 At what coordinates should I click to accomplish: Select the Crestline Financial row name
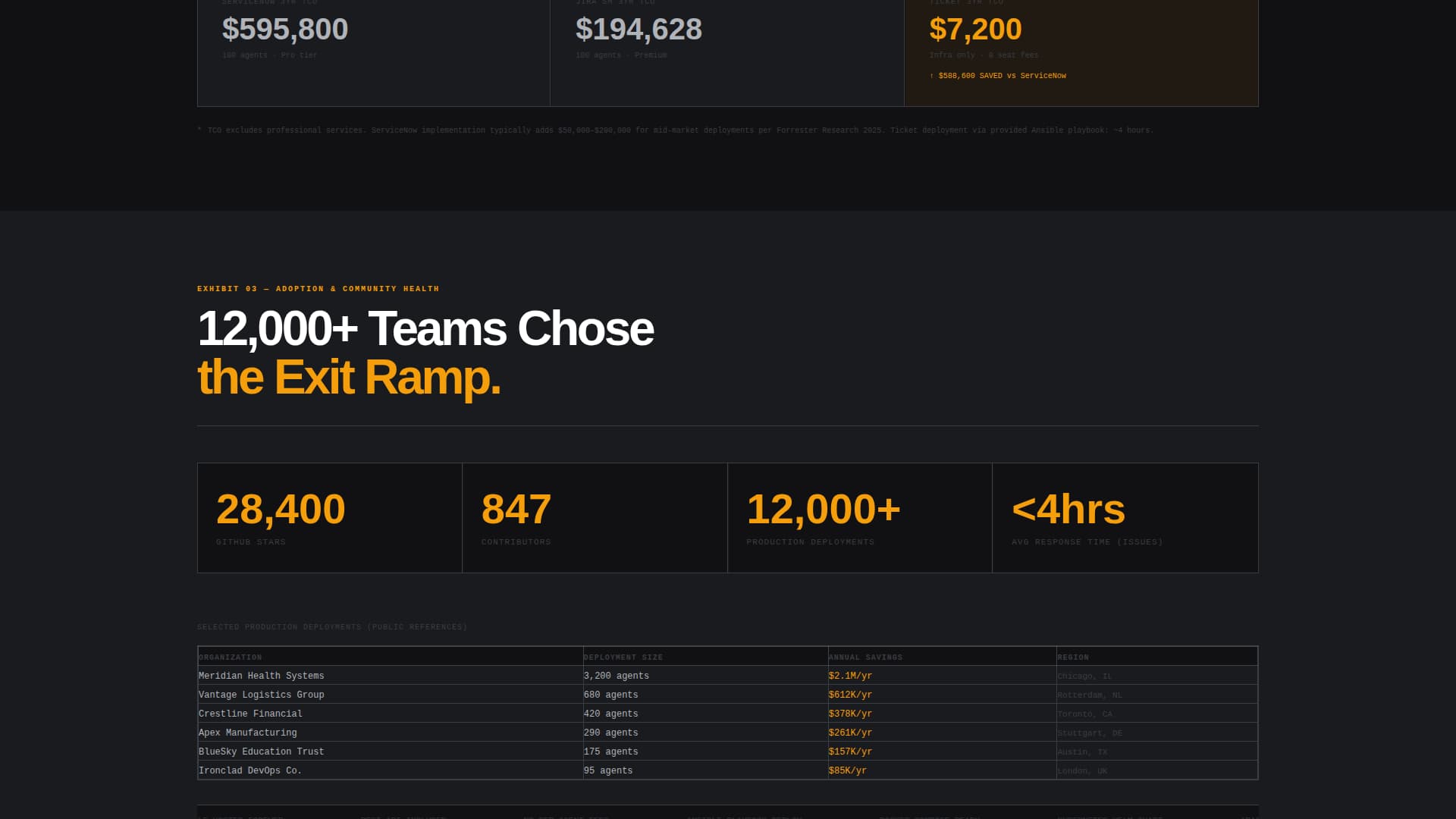(x=250, y=714)
